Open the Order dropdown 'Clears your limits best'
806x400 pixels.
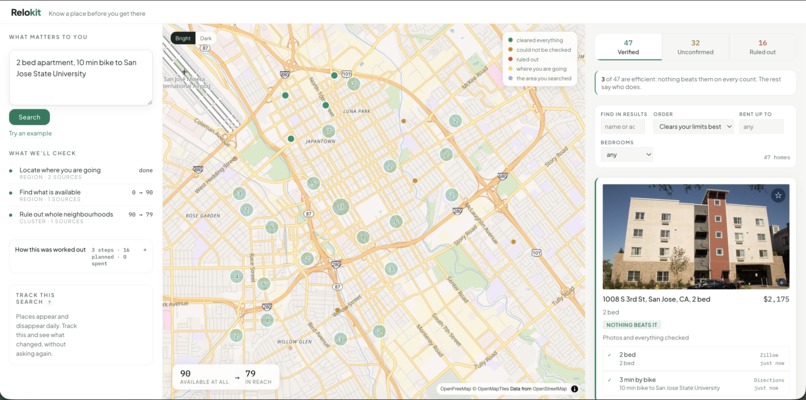[693, 126]
